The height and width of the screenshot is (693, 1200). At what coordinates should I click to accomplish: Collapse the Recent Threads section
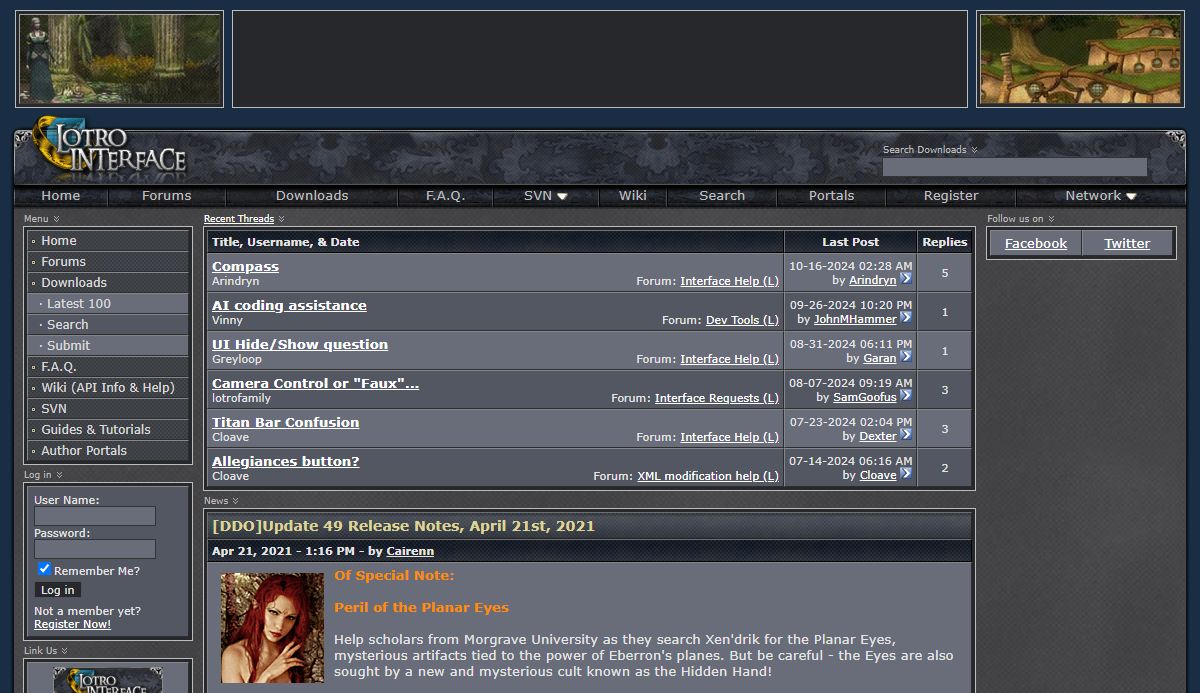281,219
